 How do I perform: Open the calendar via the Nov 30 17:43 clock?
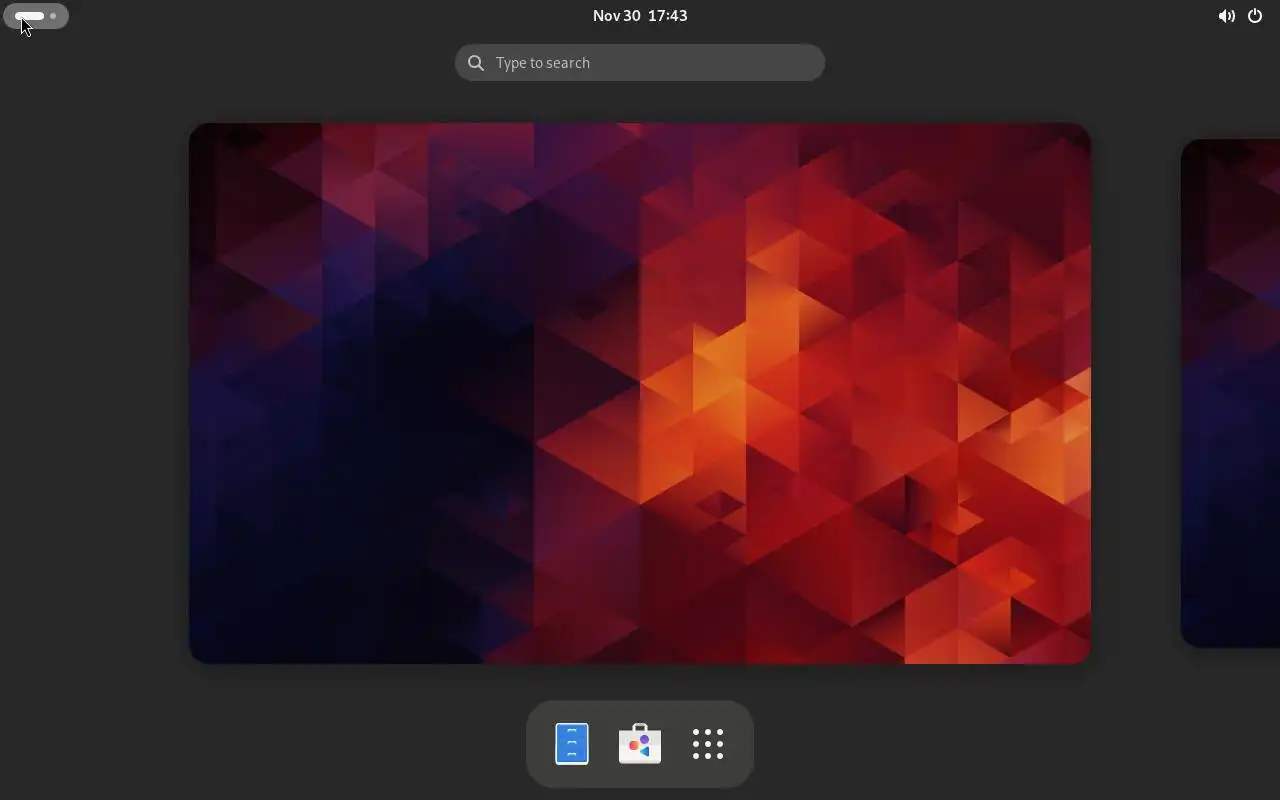[x=640, y=16]
